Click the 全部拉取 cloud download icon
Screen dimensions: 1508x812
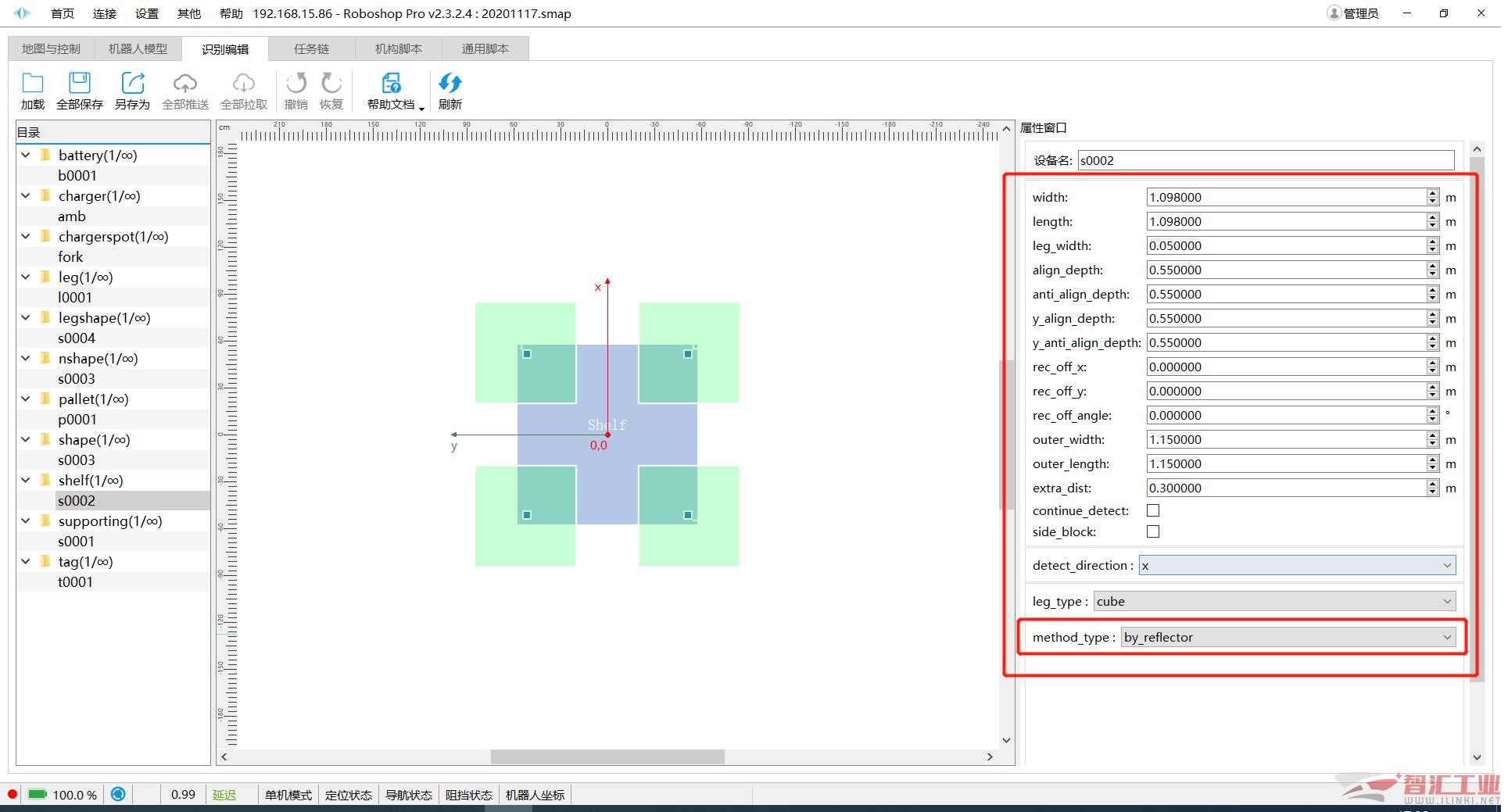244,83
